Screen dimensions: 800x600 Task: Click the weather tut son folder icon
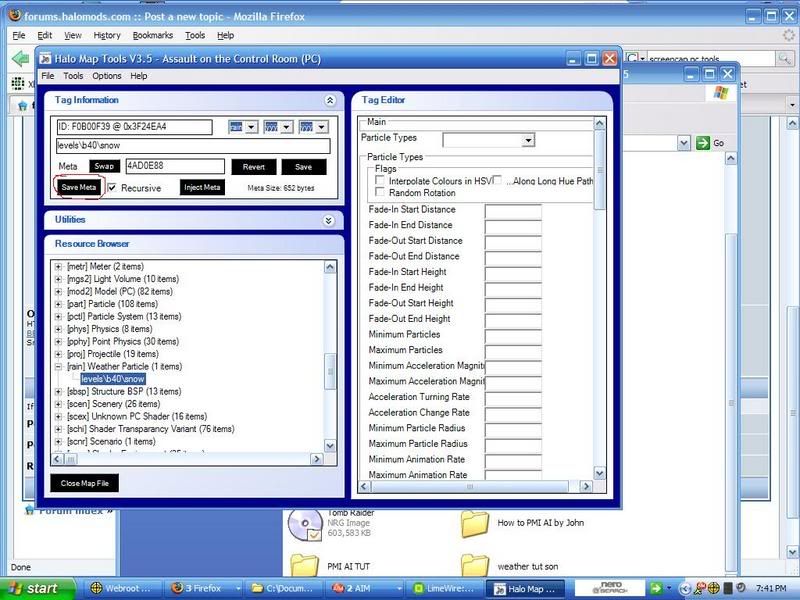[x=474, y=565]
